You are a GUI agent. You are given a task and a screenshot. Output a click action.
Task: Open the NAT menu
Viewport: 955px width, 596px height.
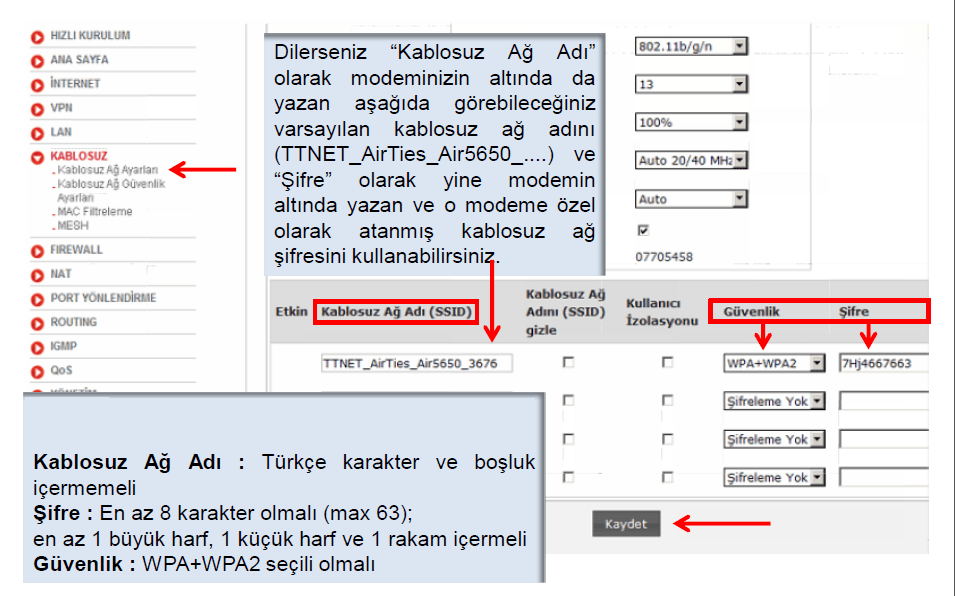[60, 274]
